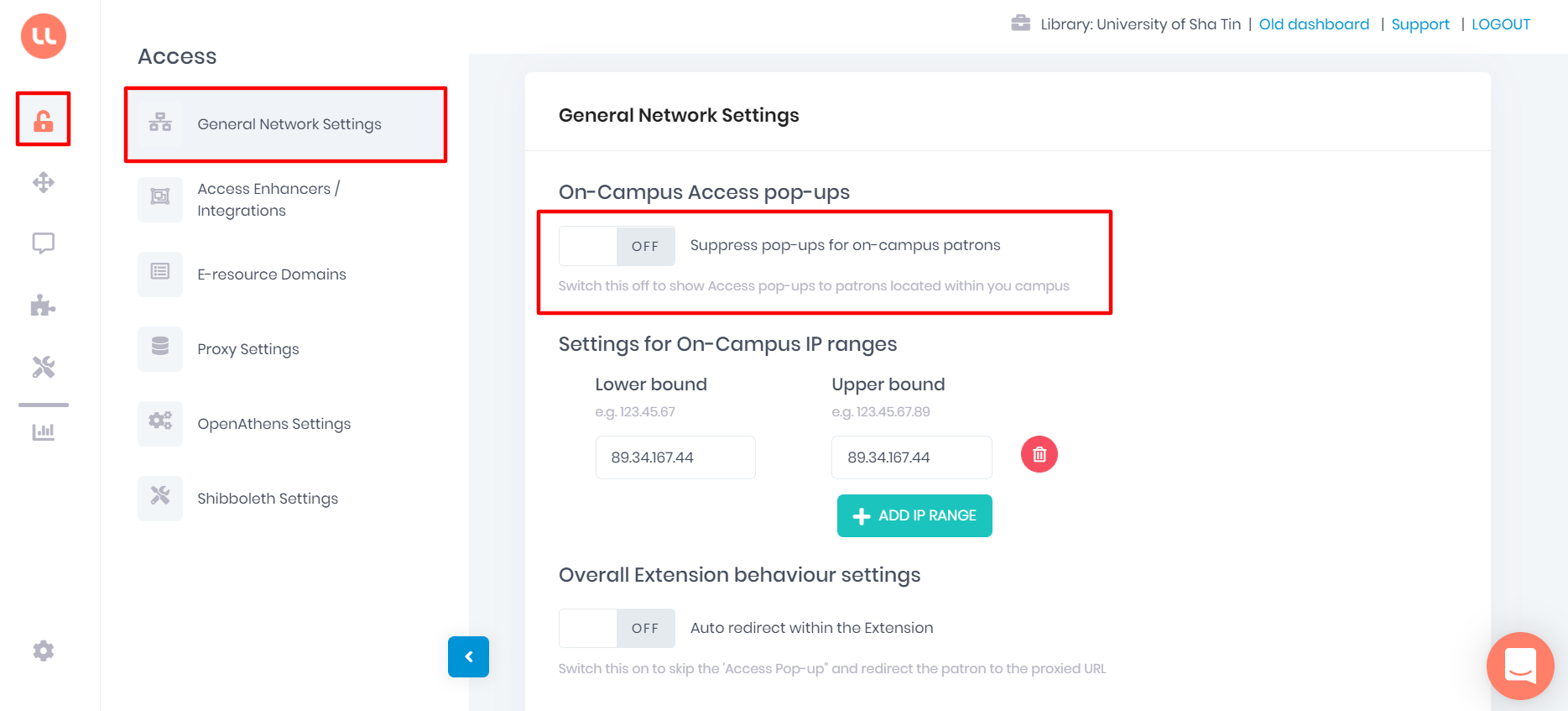Open the Access unlock icon in sidebar
The height and width of the screenshot is (711, 1568).
(x=44, y=121)
